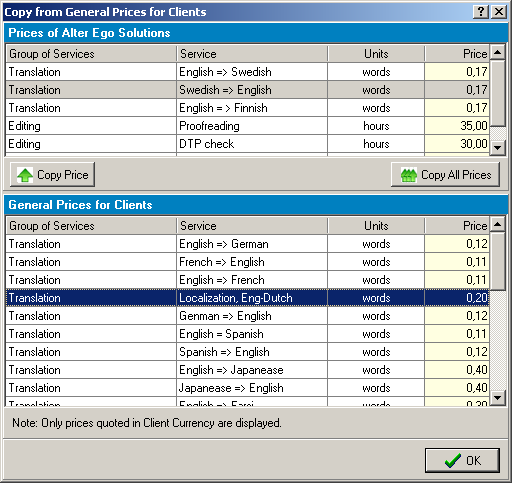Select the English => Swedish row
The image size is (512, 483).
click(247, 72)
